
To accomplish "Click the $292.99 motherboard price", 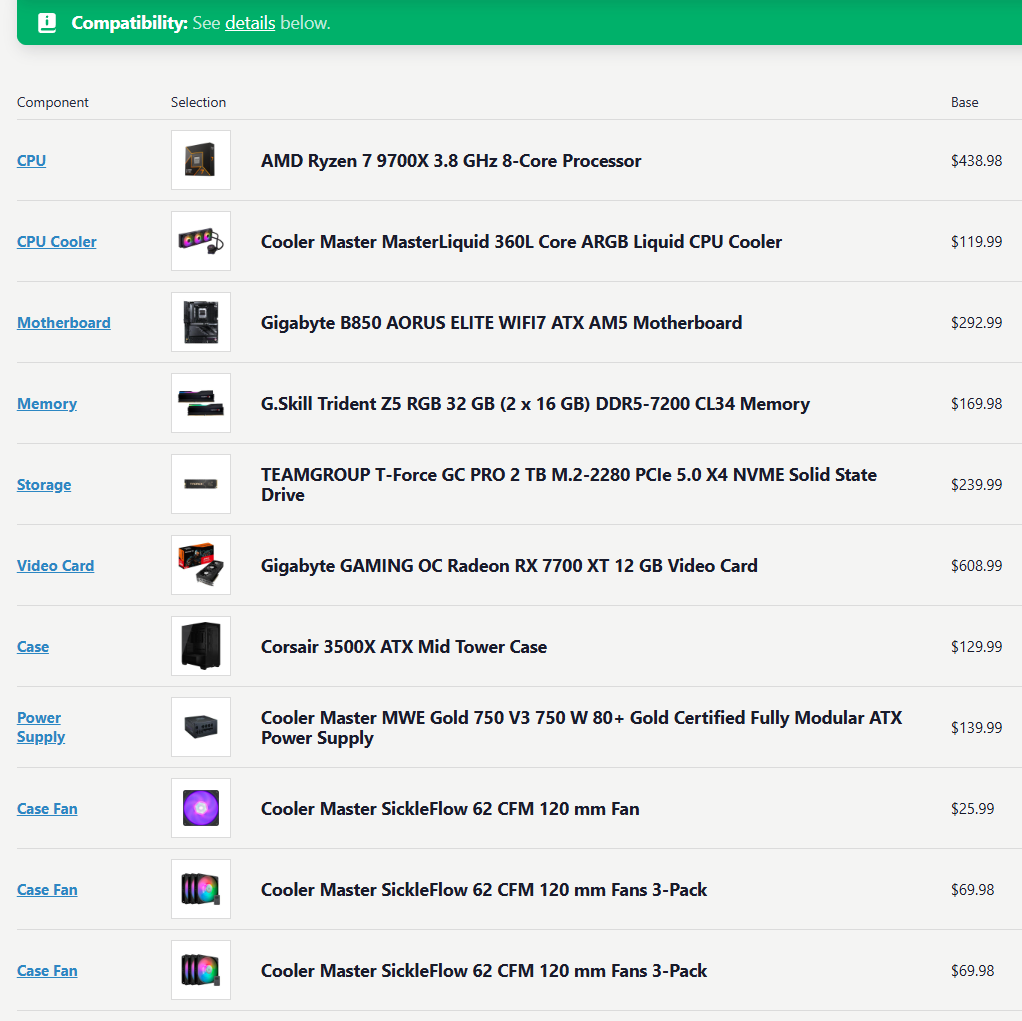I will pos(976,323).
